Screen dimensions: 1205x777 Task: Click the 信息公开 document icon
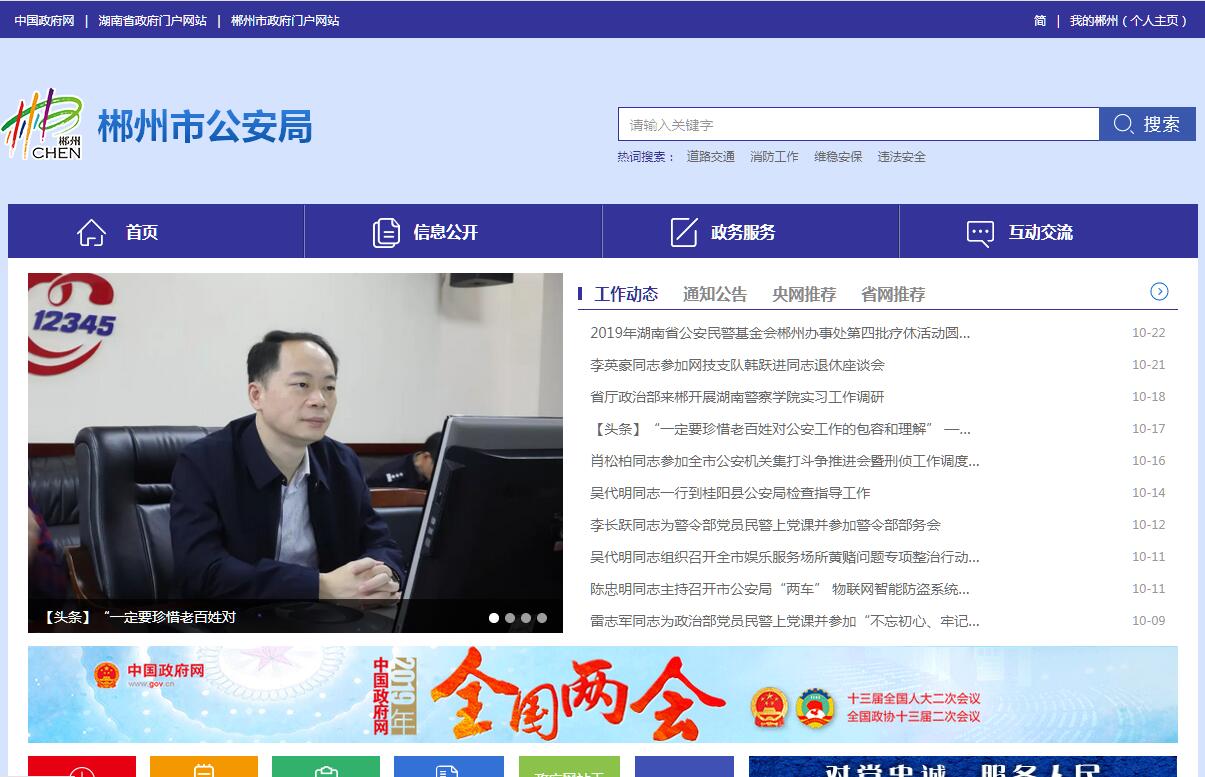[x=386, y=232]
